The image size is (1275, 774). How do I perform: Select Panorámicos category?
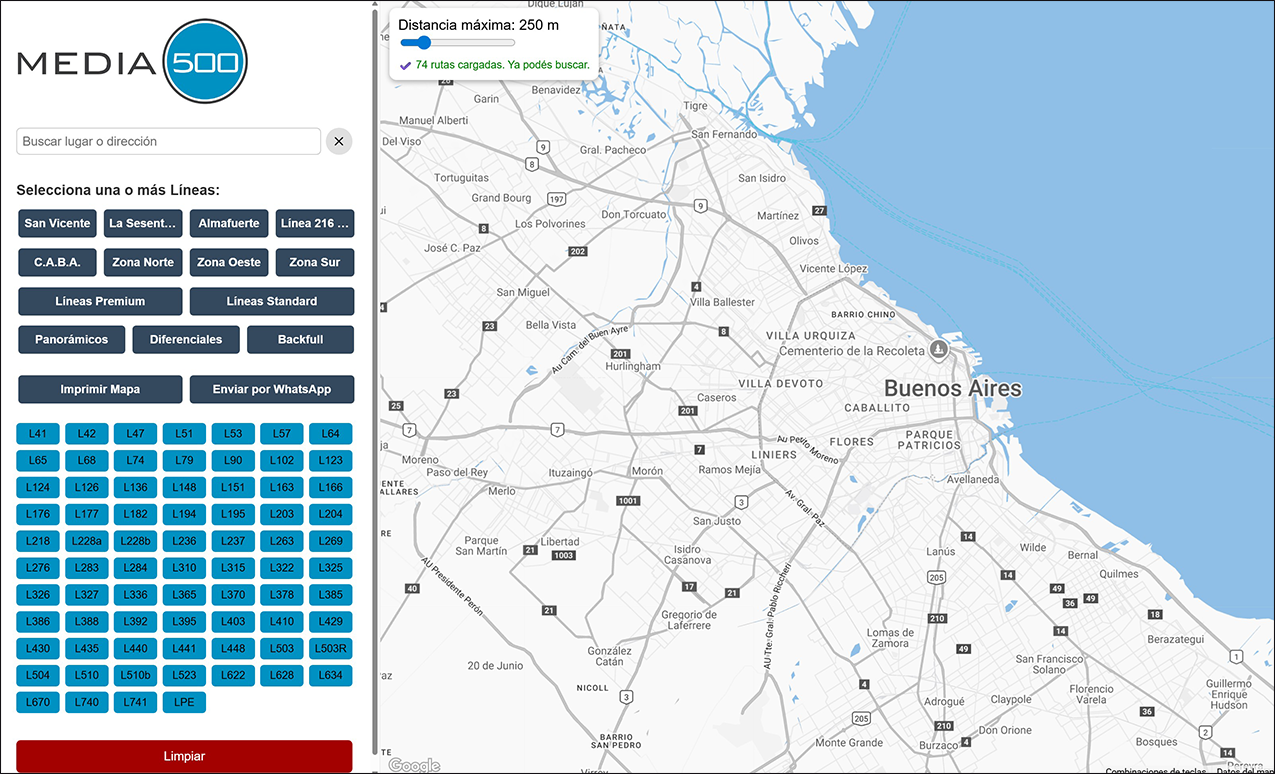(x=71, y=339)
